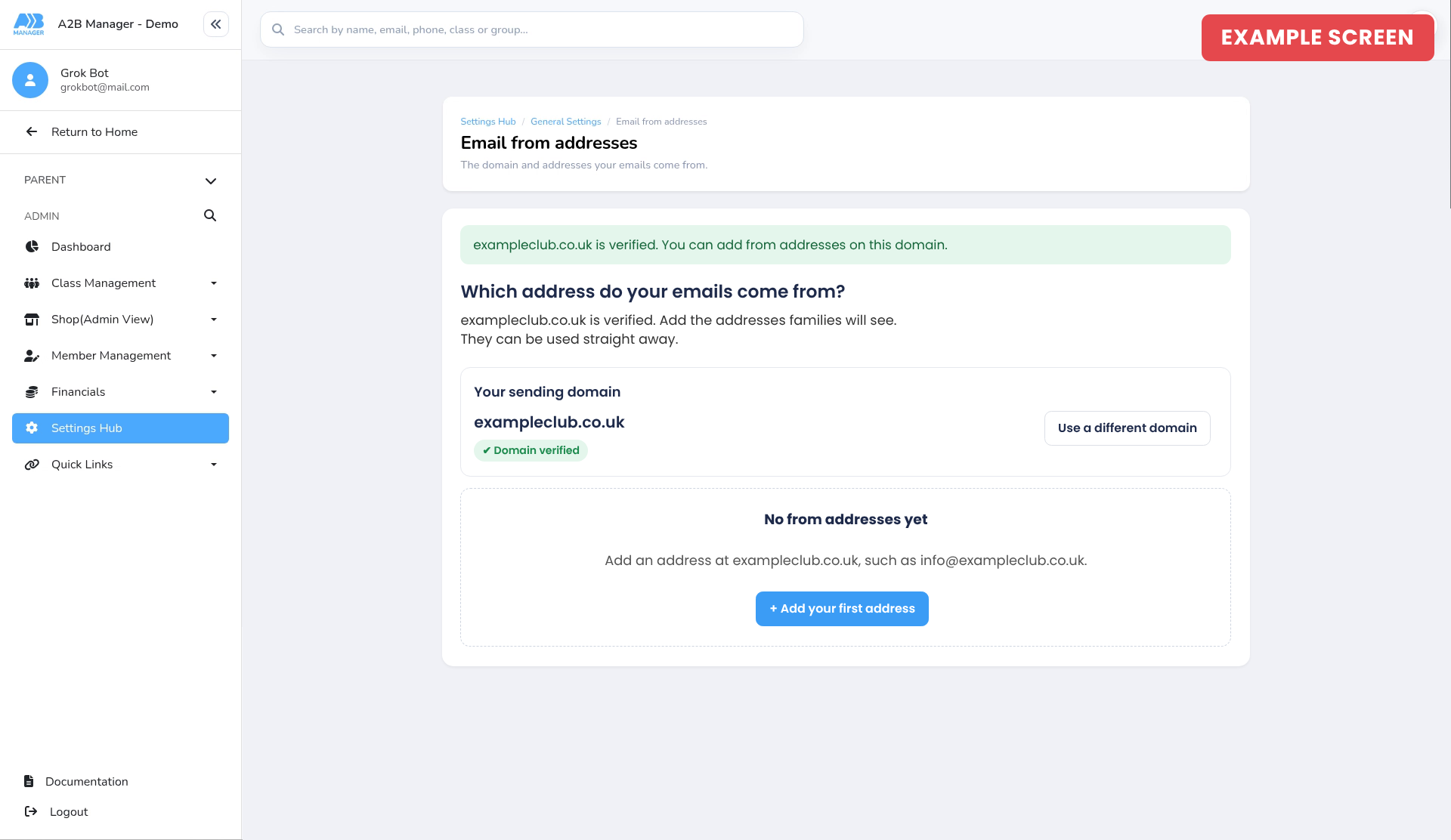Image resolution: width=1451 pixels, height=840 pixels.
Task: Open the Documentation link in the sidebar
Action: click(x=86, y=781)
